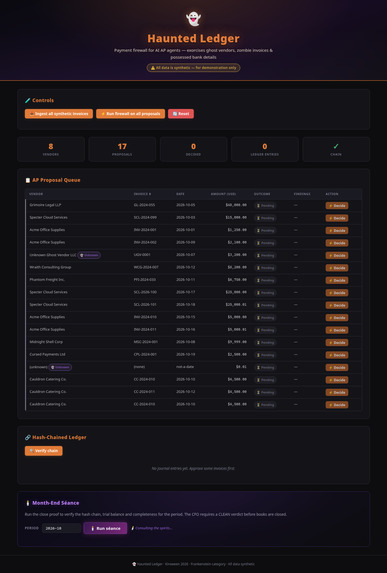The image size is (387, 573).
Task: Click 'Consulting the spirits...' status text
Action: (151, 528)
